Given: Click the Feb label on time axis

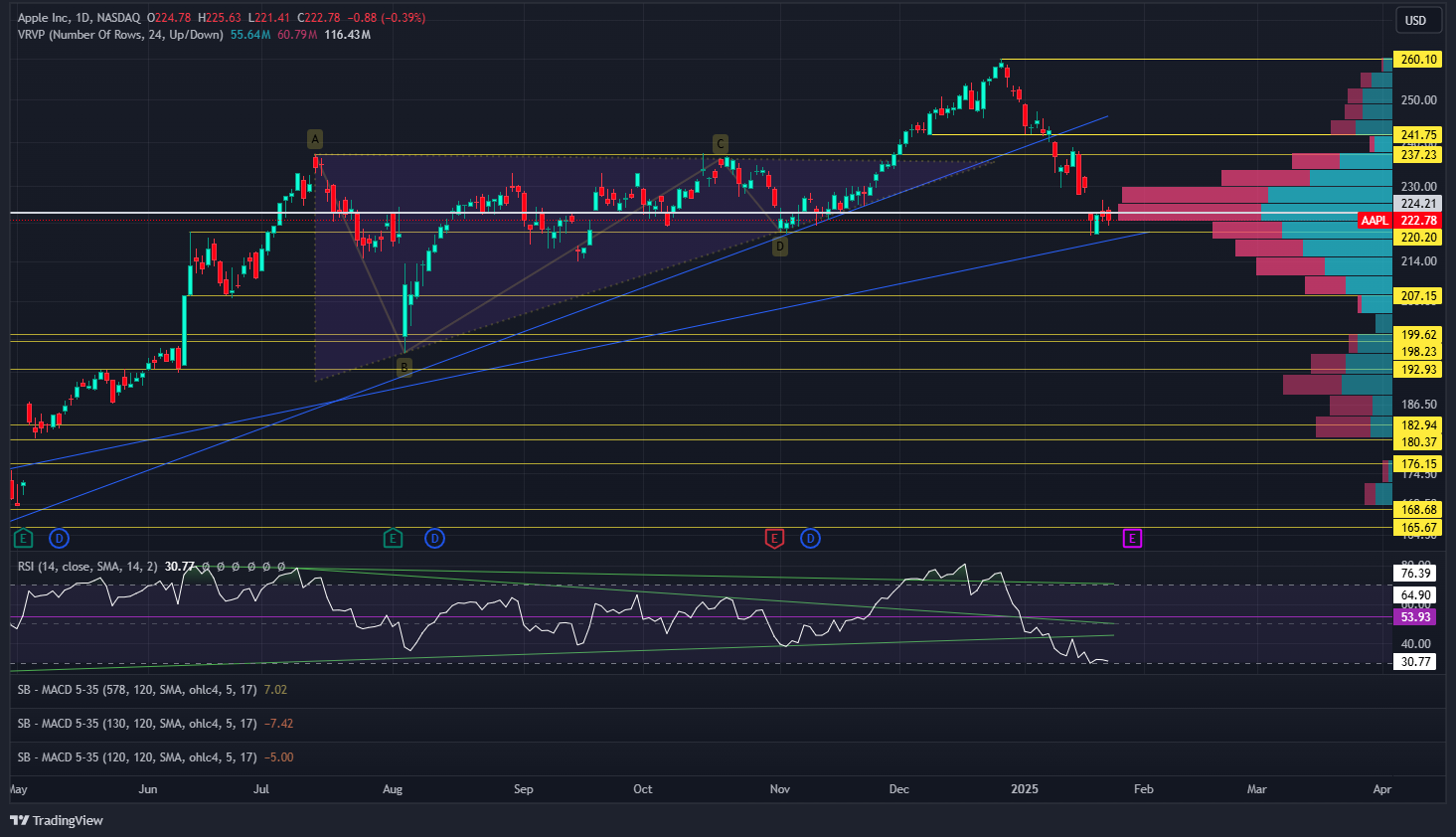Looking at the screenshot, I should point(1144,789).
